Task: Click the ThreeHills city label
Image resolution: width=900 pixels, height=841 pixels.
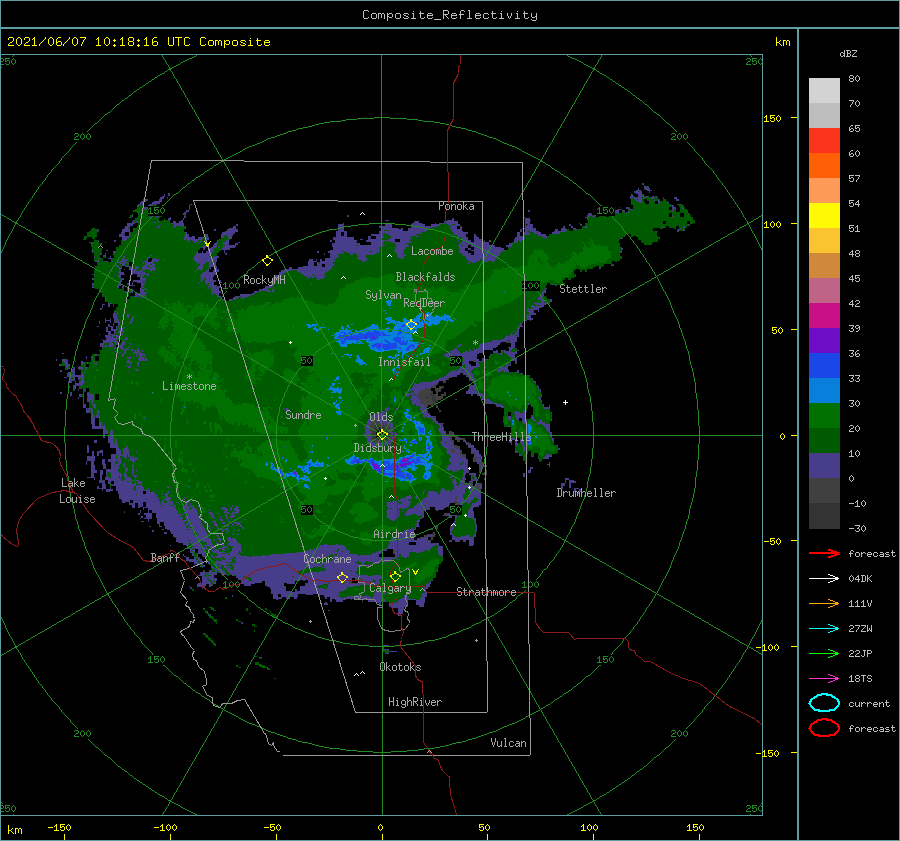Action: coord(501,437)
